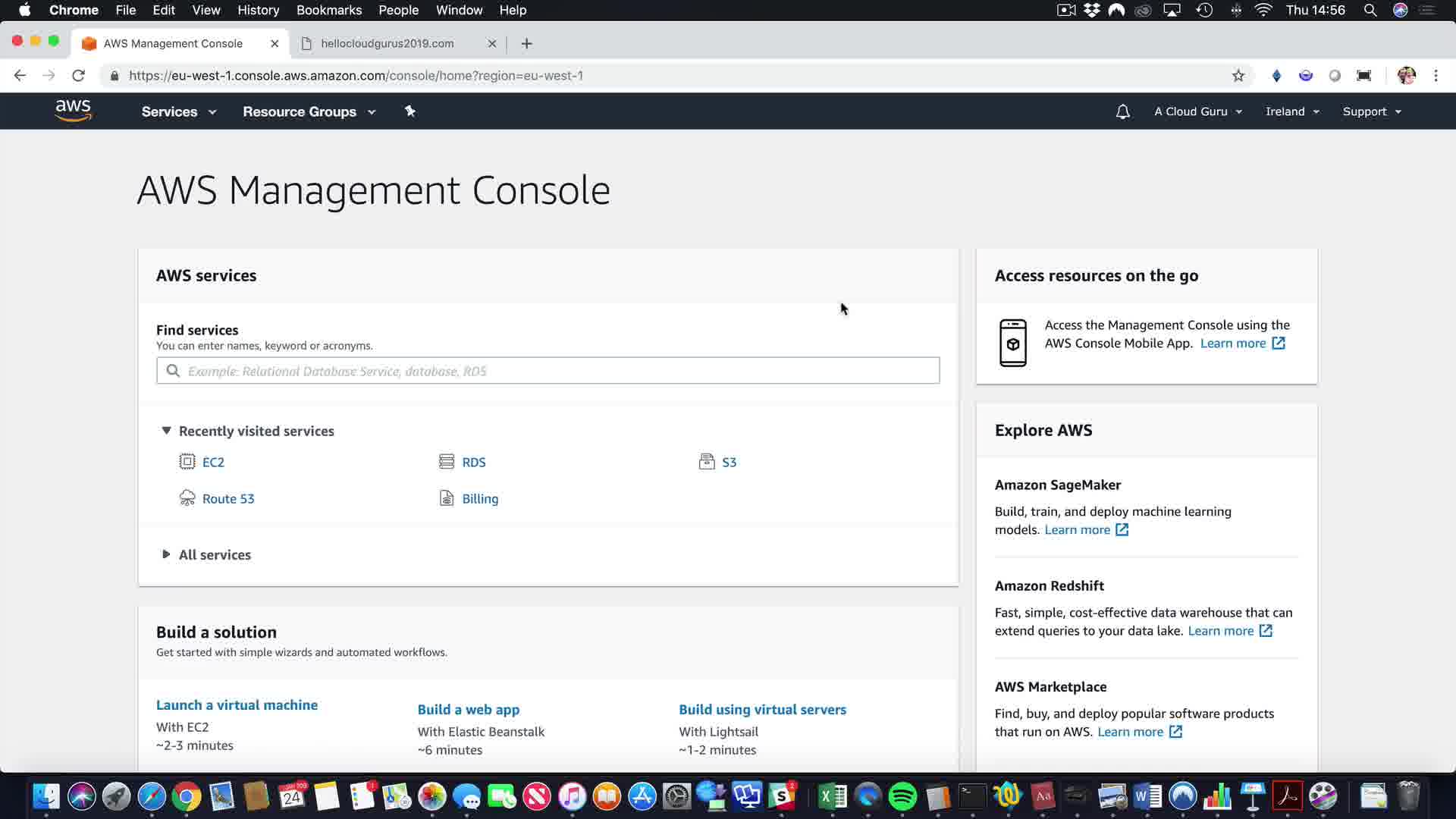1456x819 pixels.
Task: Open the notifications bell icon
Action: point(1122,111)
